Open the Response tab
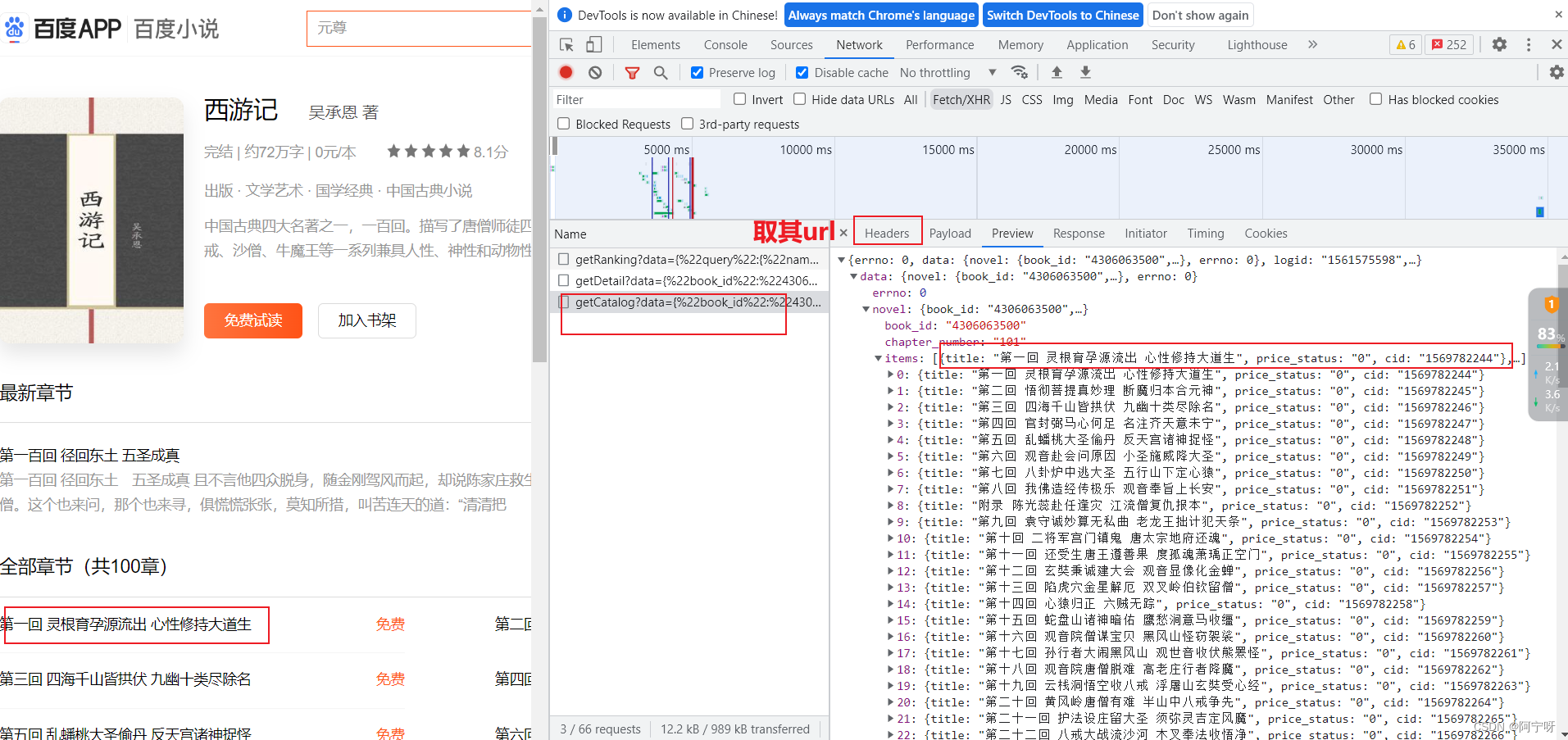The width and height of the screenshot is (1568, 740). 1079,234
